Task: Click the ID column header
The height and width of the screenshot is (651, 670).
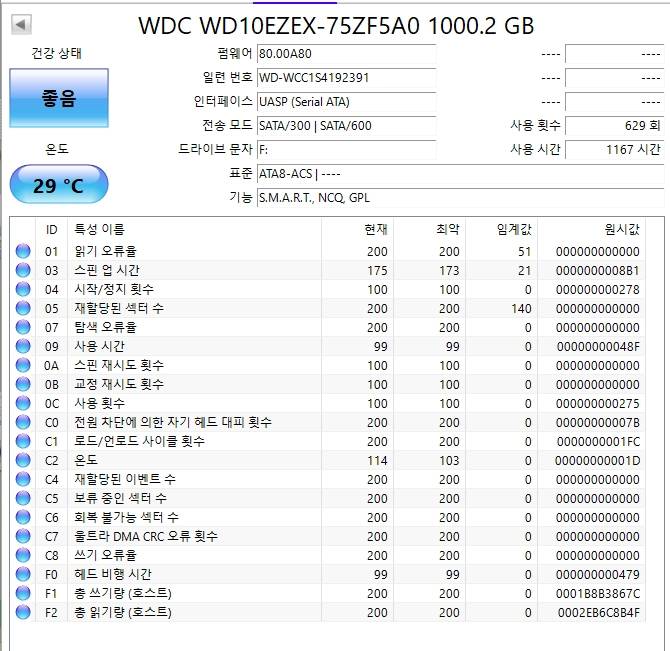Action: (x=51, y=229)
